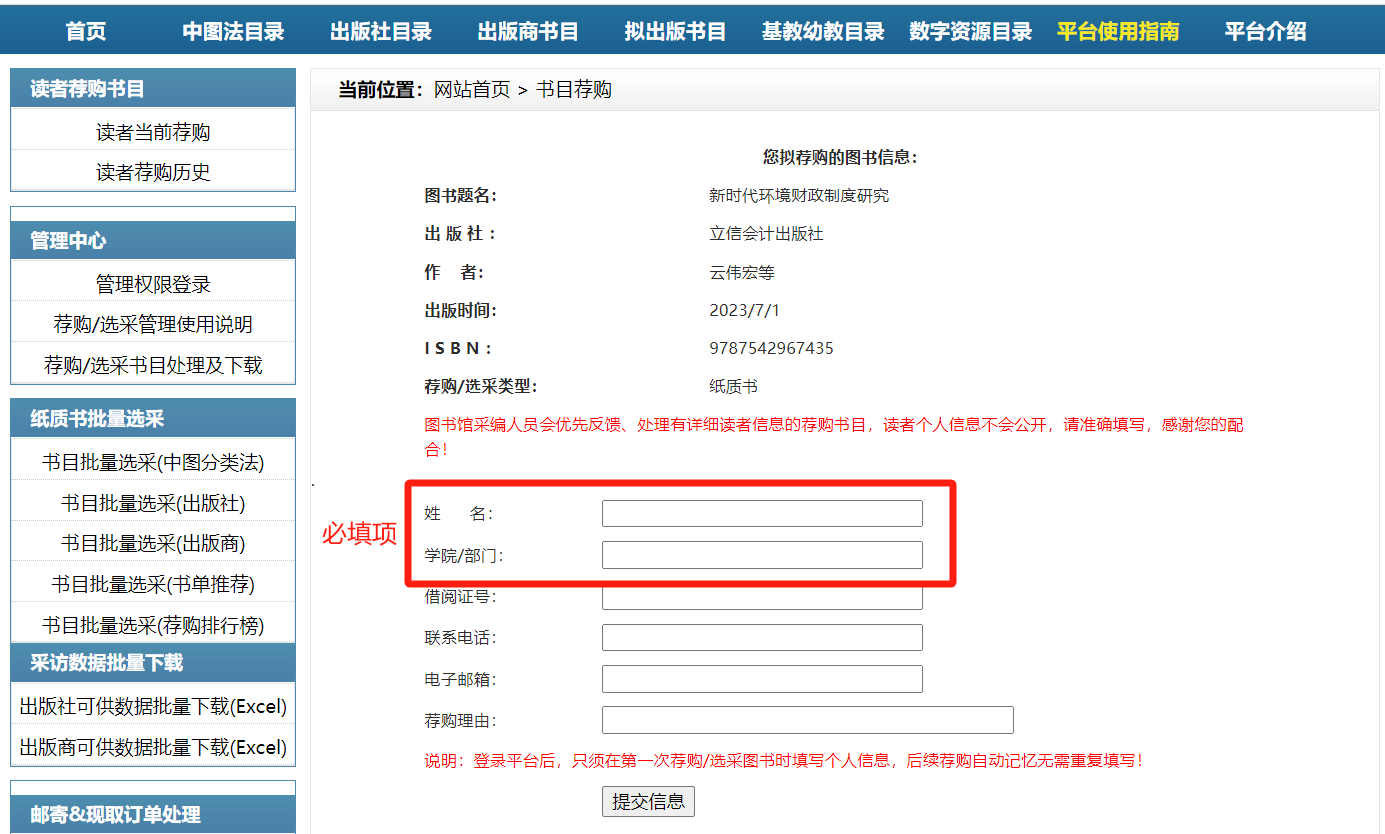The width and height of the screenshot is (1385, 834).
Task: Open 读者荐购历史 in the sidebar
Action: [x=153, y=172]
